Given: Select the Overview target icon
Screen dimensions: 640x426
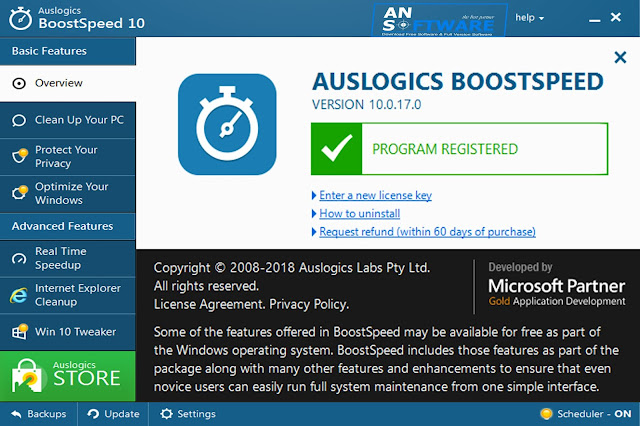Looking at the screenshot, I should [19, 84].
